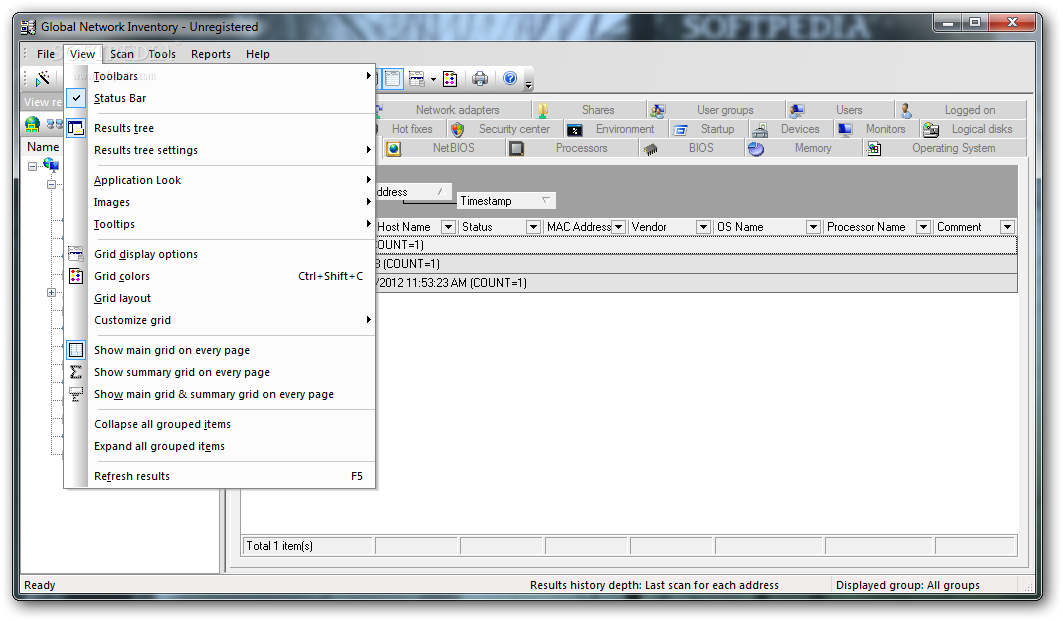1063x621 pixels.
Task: Click the BIOS tab chip icon
Action: point(650,149)
